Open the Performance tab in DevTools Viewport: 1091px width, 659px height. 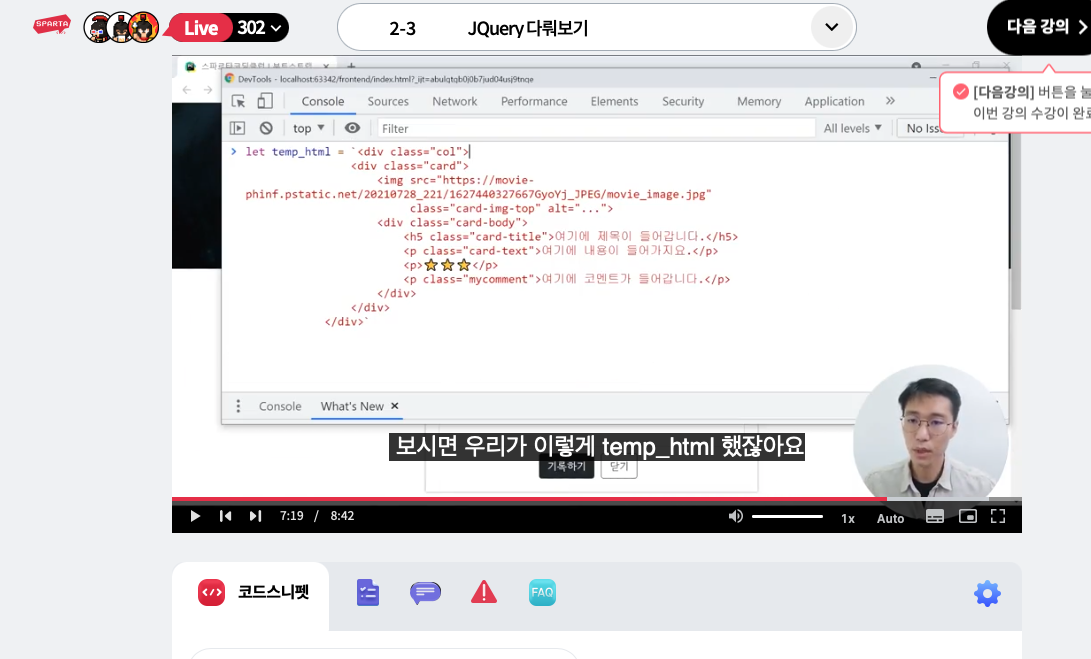(x=534, y=101)
